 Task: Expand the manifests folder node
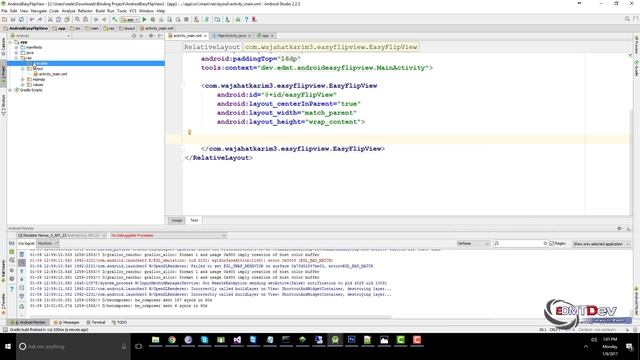pos(17,47)
